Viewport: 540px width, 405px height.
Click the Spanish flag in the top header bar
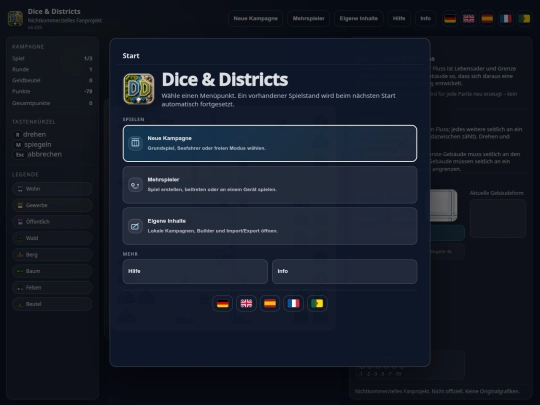(x=487, y=19)
